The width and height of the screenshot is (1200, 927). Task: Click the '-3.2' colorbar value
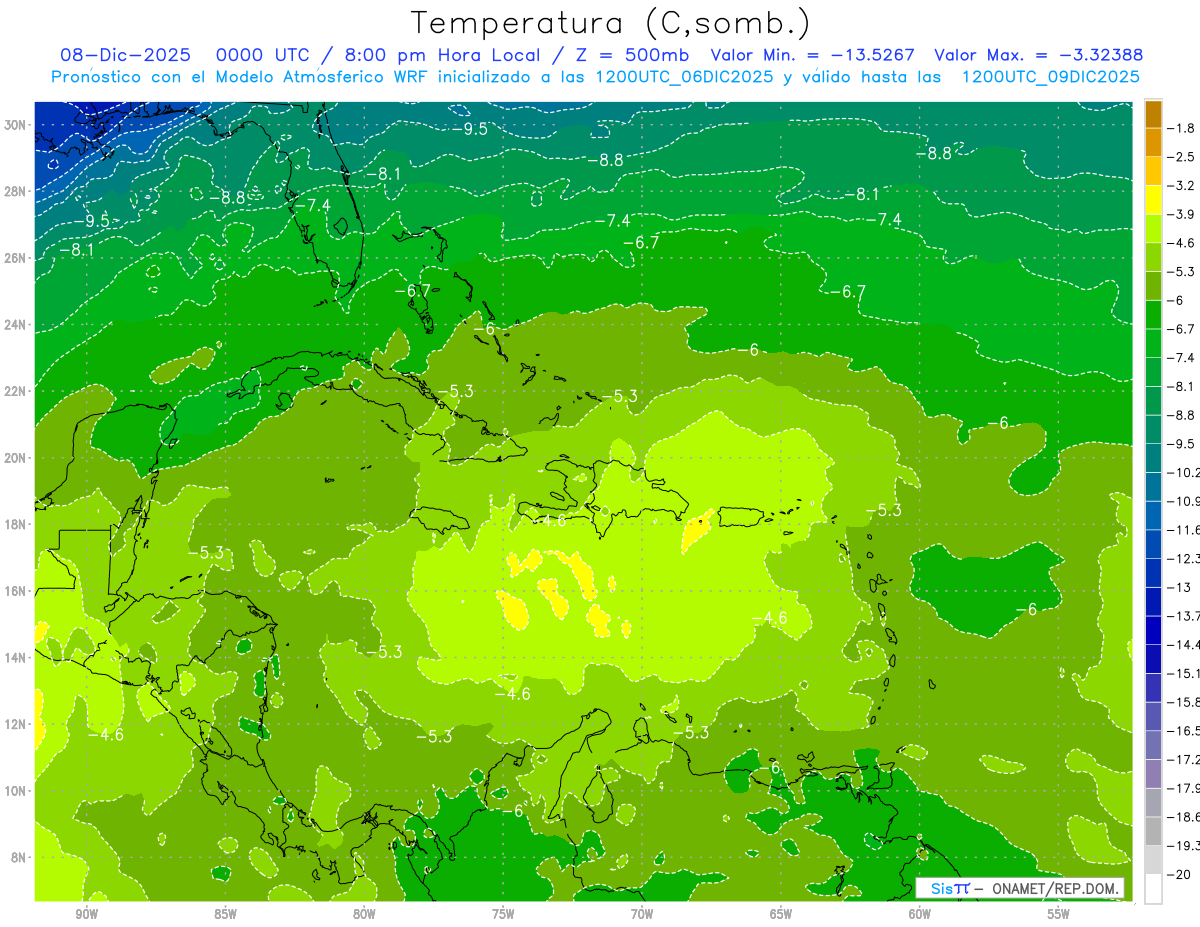[1182, 186]
